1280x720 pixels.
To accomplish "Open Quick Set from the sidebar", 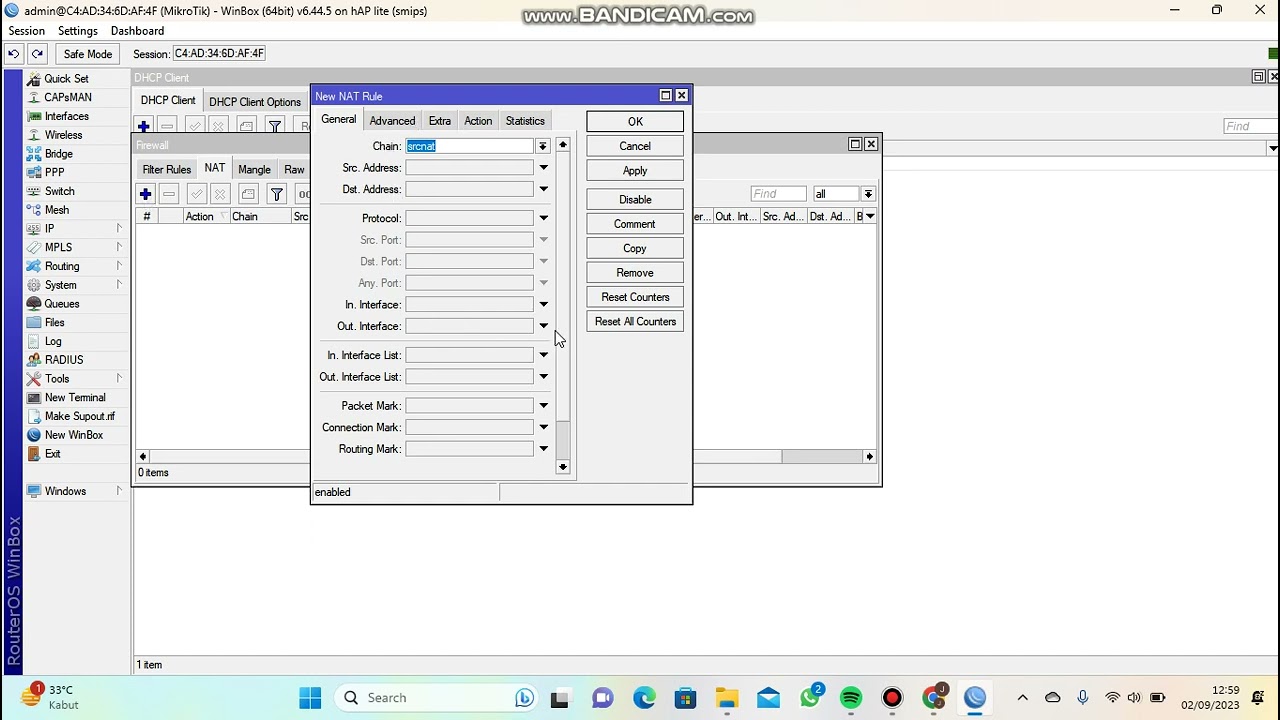I will (66, 78).
